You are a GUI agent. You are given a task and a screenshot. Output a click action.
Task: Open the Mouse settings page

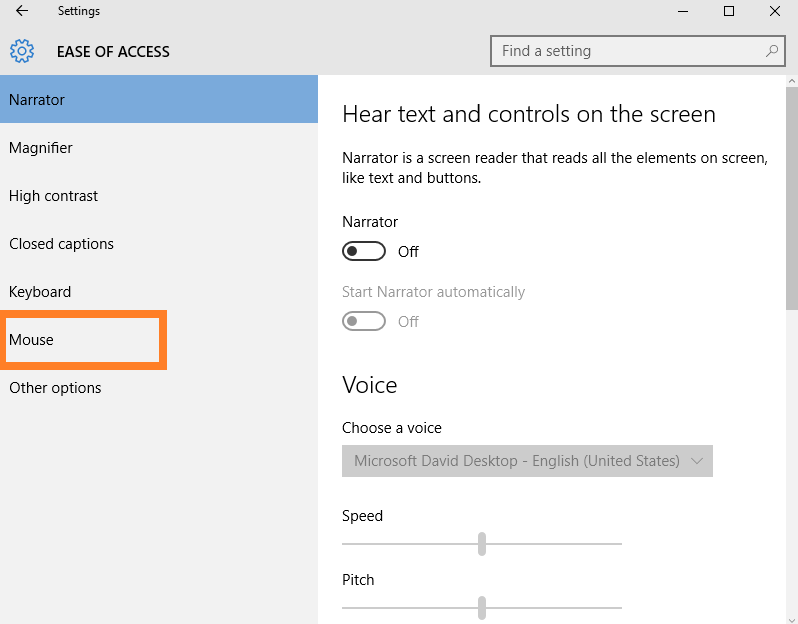32,340
